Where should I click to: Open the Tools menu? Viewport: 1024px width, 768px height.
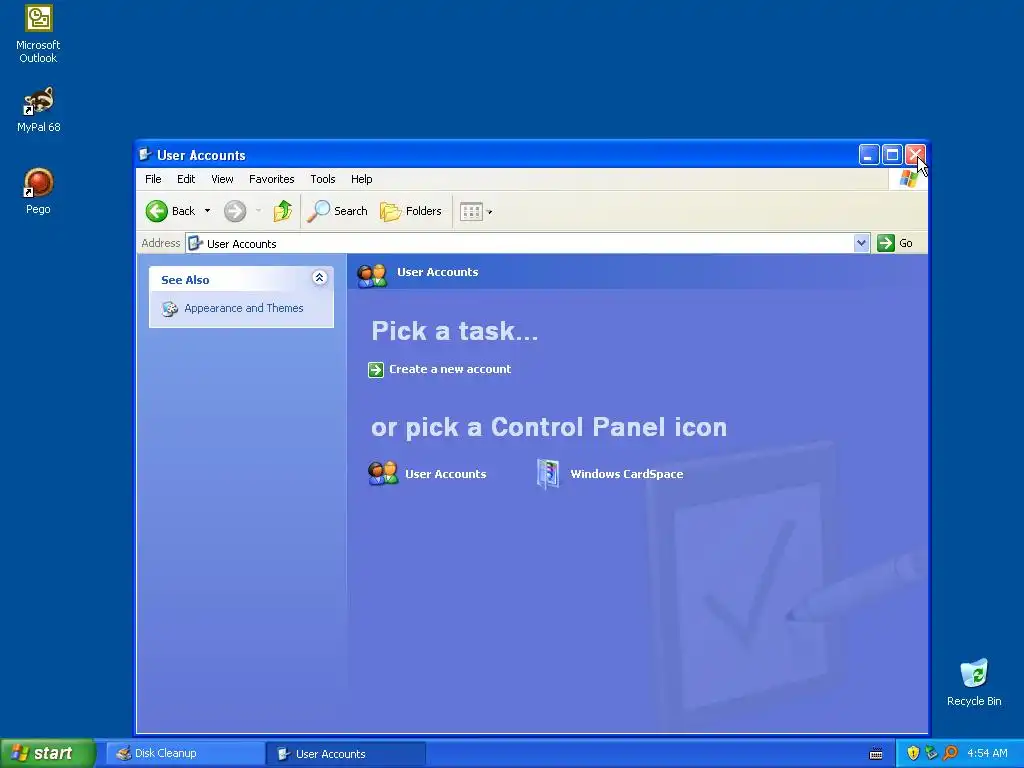click(323, 179)
